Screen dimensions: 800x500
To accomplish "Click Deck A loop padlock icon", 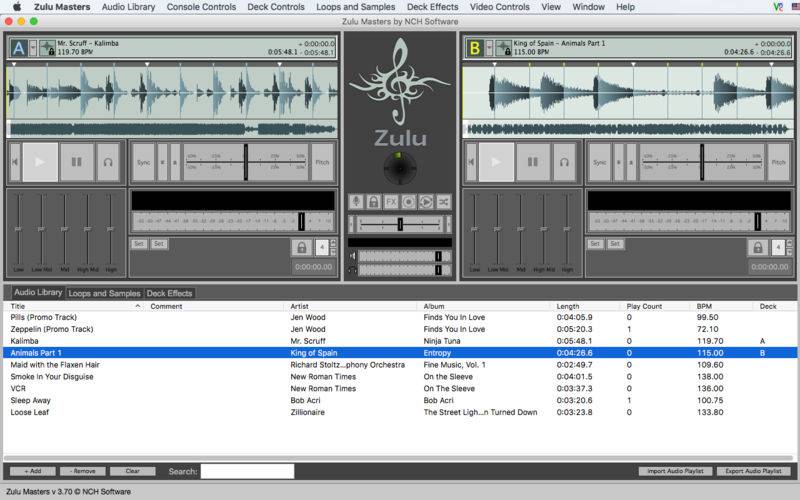I will tap(302, 248).
